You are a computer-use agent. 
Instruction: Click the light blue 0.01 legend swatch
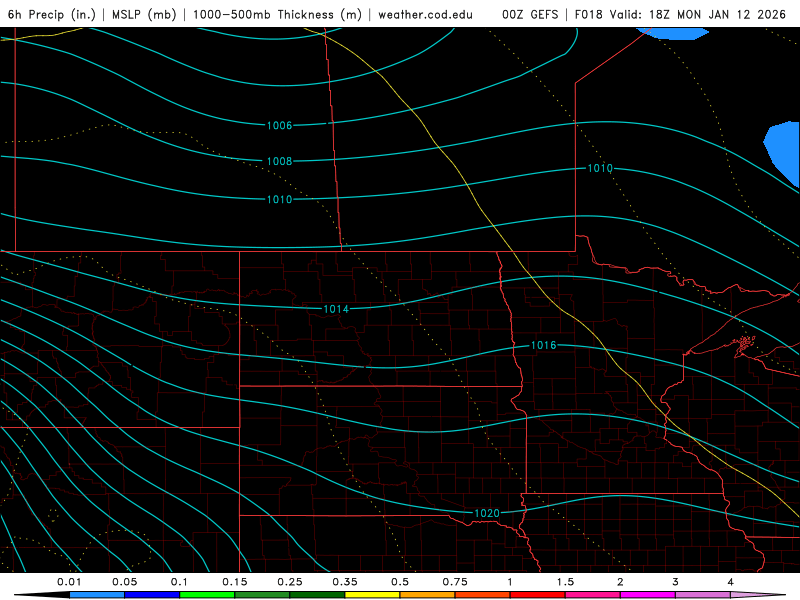[x=97, y=595]
